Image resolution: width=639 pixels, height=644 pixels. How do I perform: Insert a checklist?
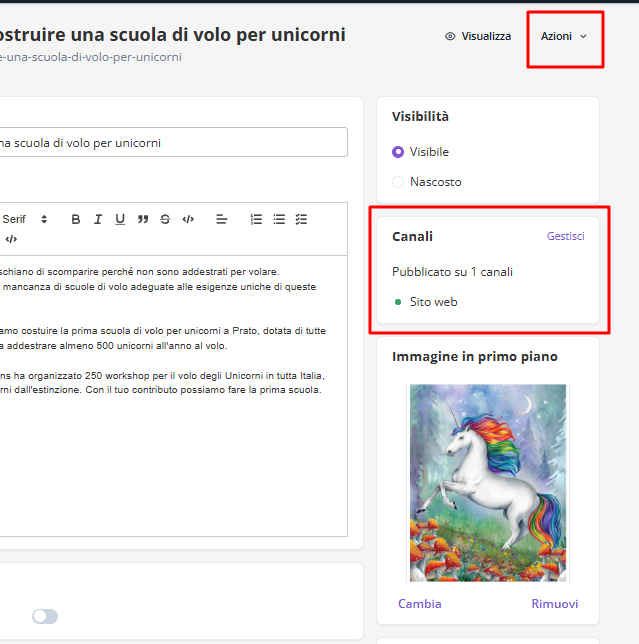[x=301, y=219]
